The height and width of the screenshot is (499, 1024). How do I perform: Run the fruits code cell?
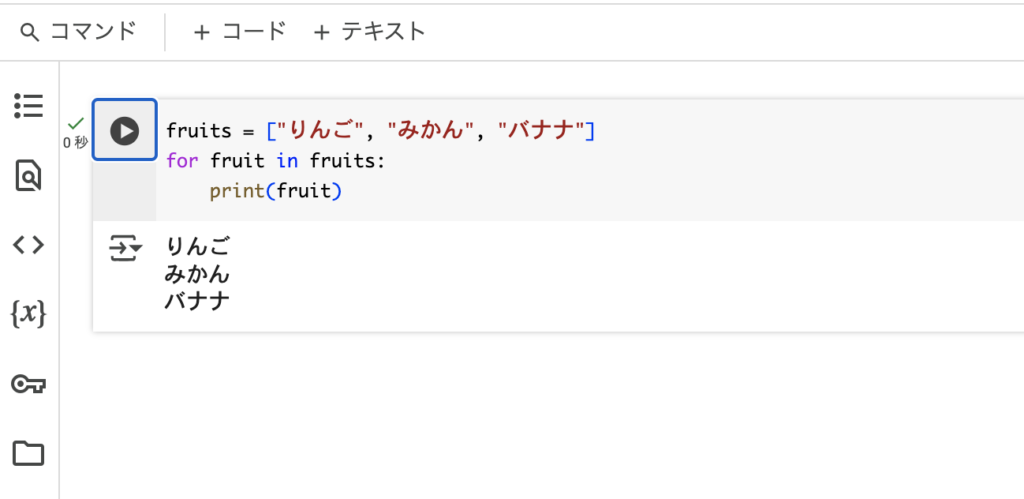coord(124,131)
